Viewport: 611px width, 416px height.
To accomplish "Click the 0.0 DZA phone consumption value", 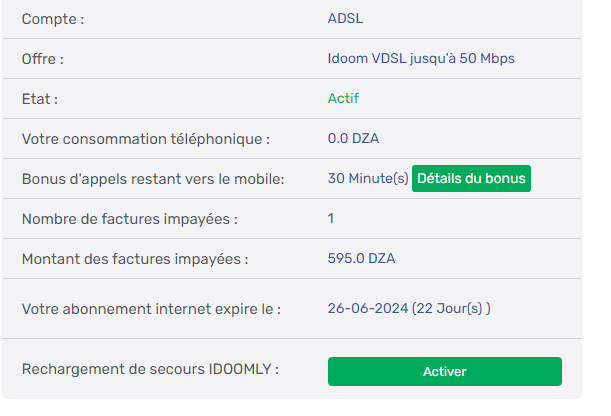I will [x=353, y=138].
